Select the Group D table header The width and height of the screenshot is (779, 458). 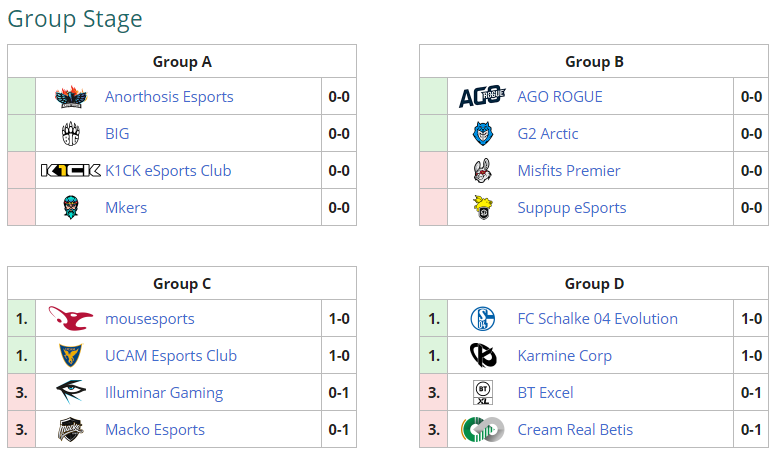tap(594, 284)
